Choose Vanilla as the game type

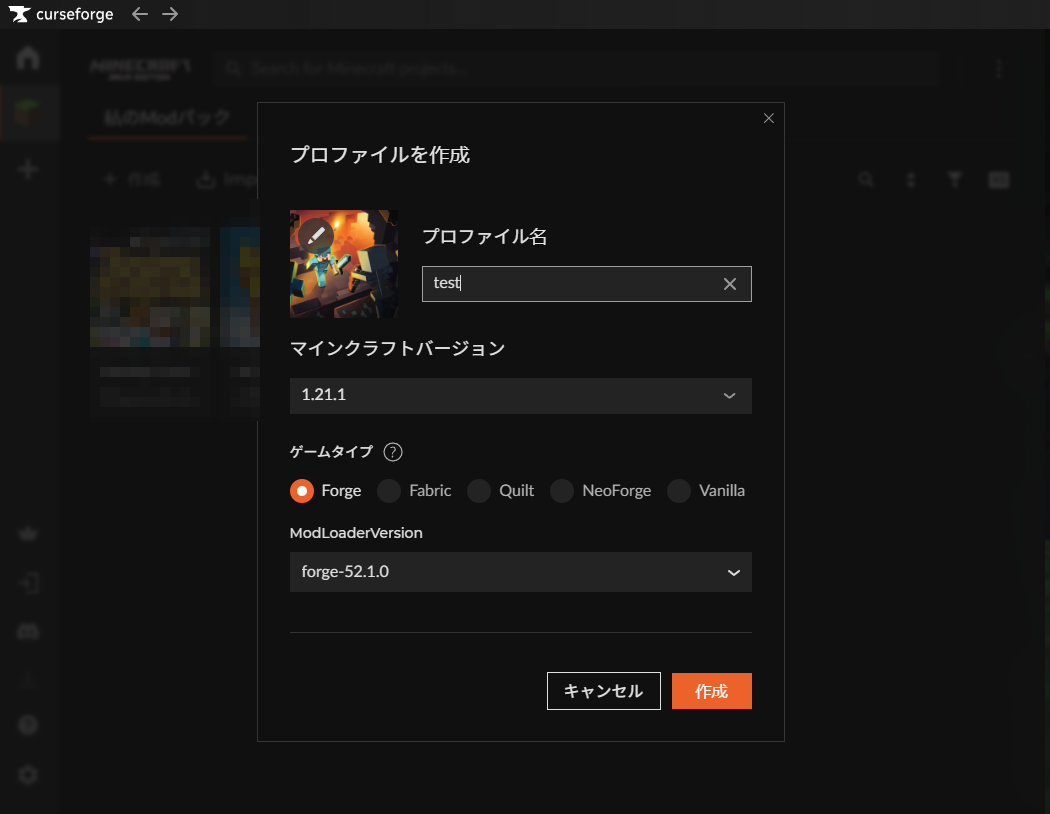click(x=678, y=491)
